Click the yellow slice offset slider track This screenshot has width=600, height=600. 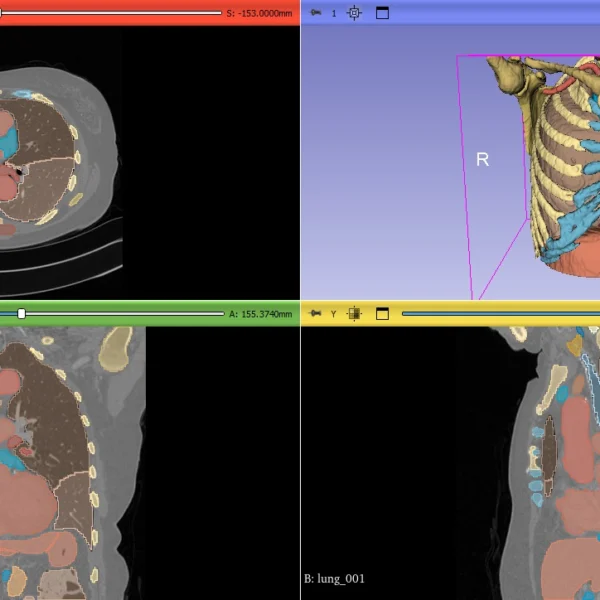coord(501,314)
